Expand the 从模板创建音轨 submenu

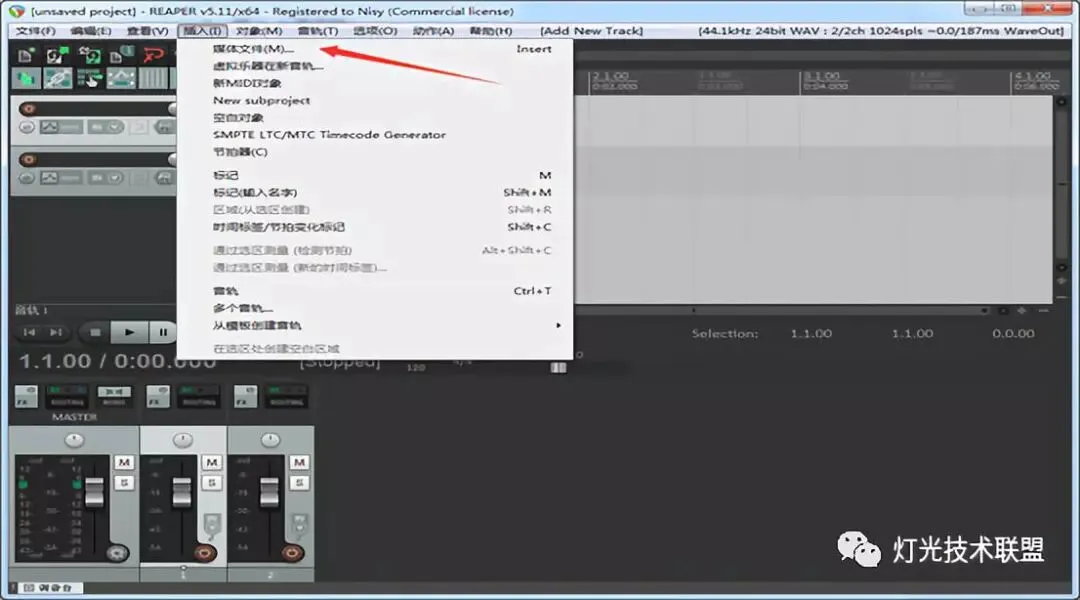tap(375, 325)
